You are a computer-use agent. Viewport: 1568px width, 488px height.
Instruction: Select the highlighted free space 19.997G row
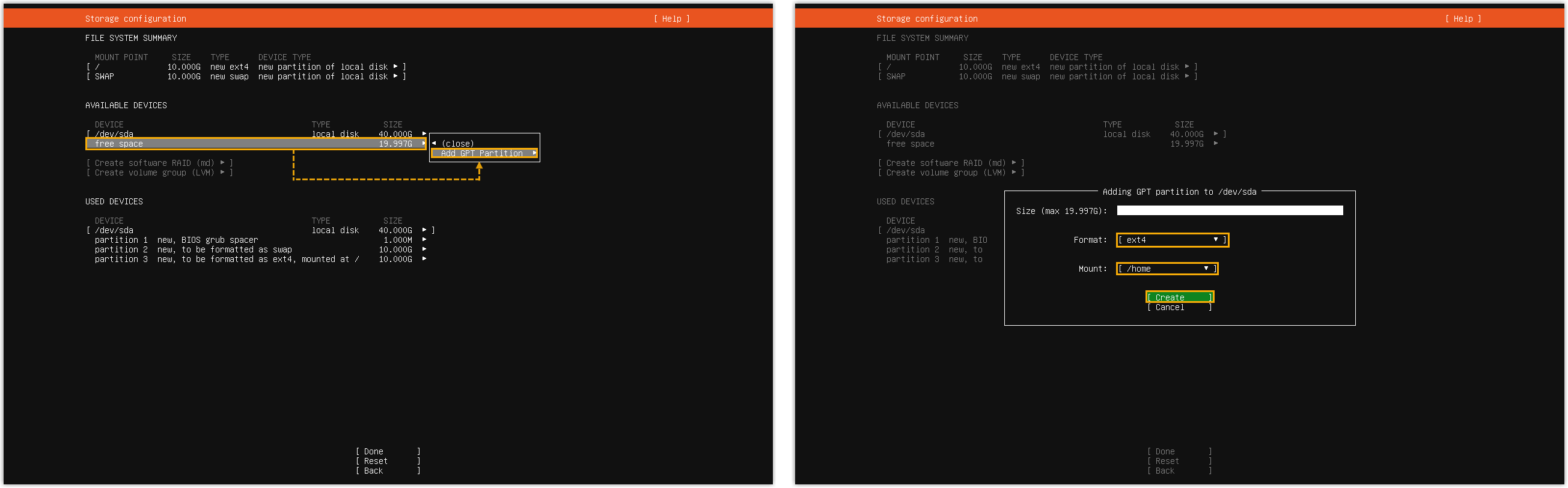click(255, 144)
